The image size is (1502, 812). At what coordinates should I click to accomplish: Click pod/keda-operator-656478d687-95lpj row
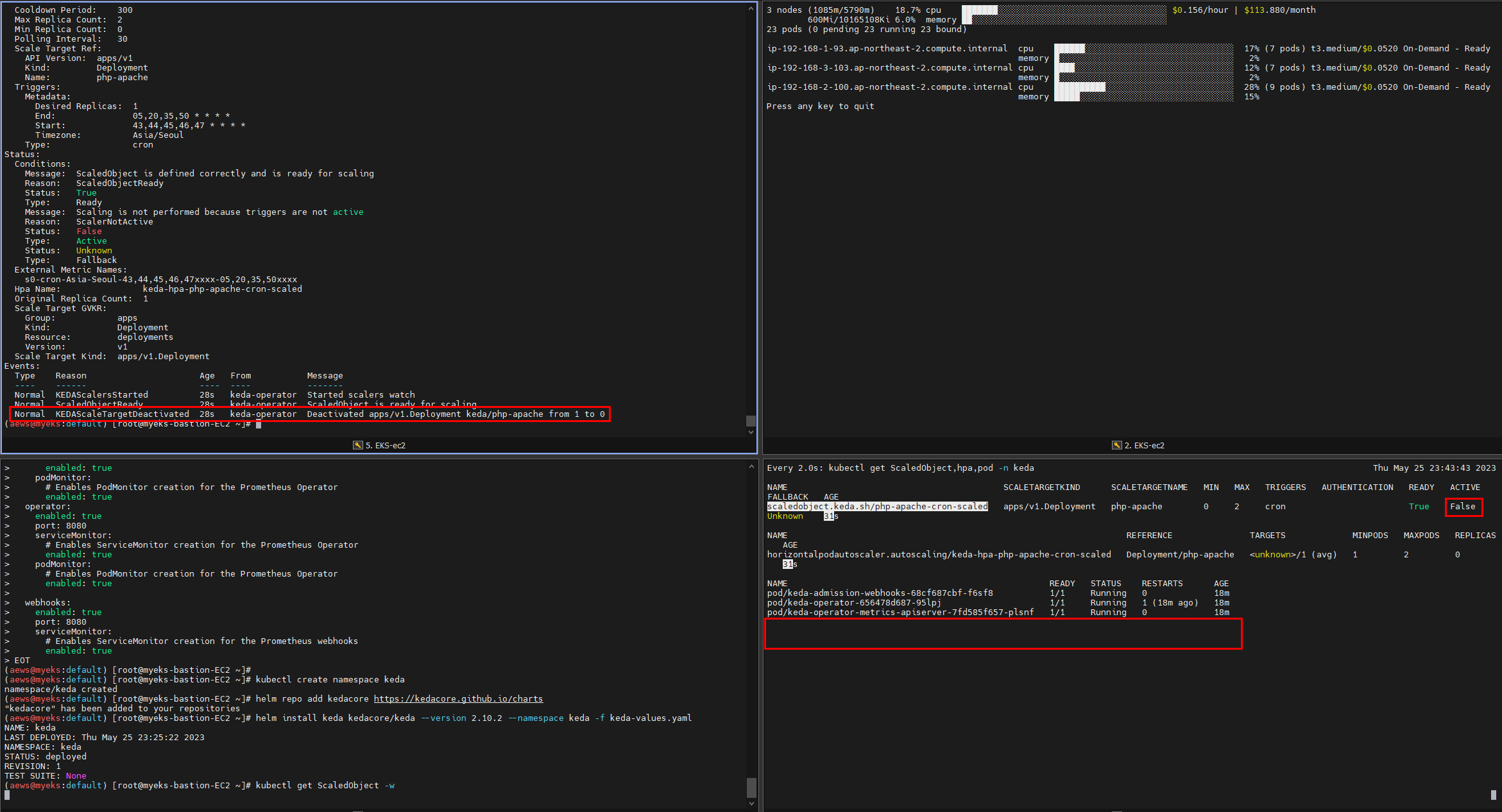pos(854,603)
